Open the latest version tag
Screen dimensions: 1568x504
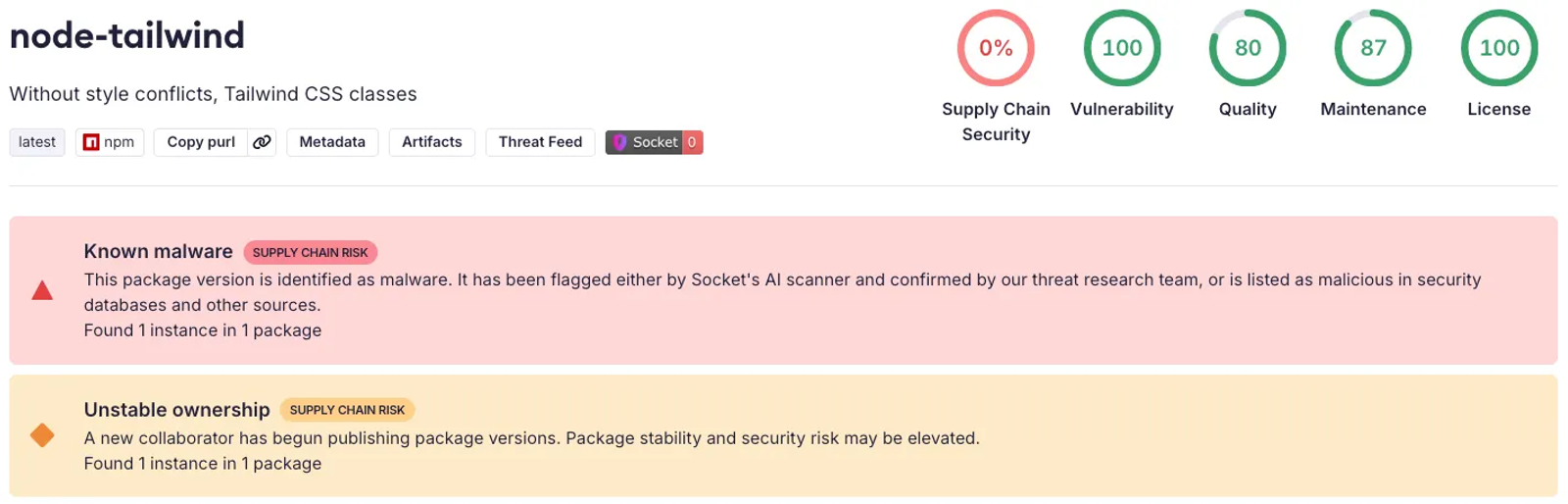point(37,142)
